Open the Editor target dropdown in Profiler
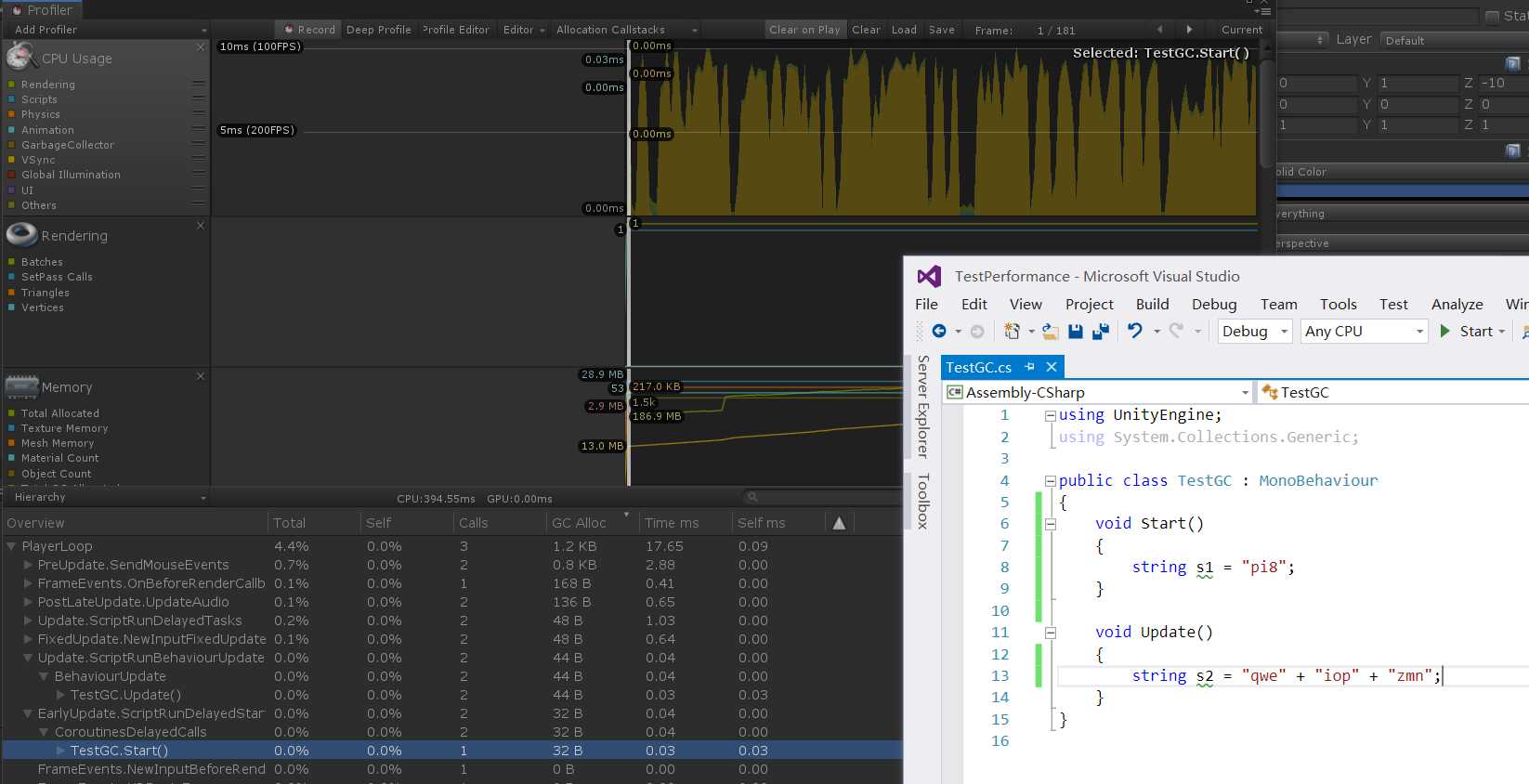The image size is (1529, 784). [524, 30]
